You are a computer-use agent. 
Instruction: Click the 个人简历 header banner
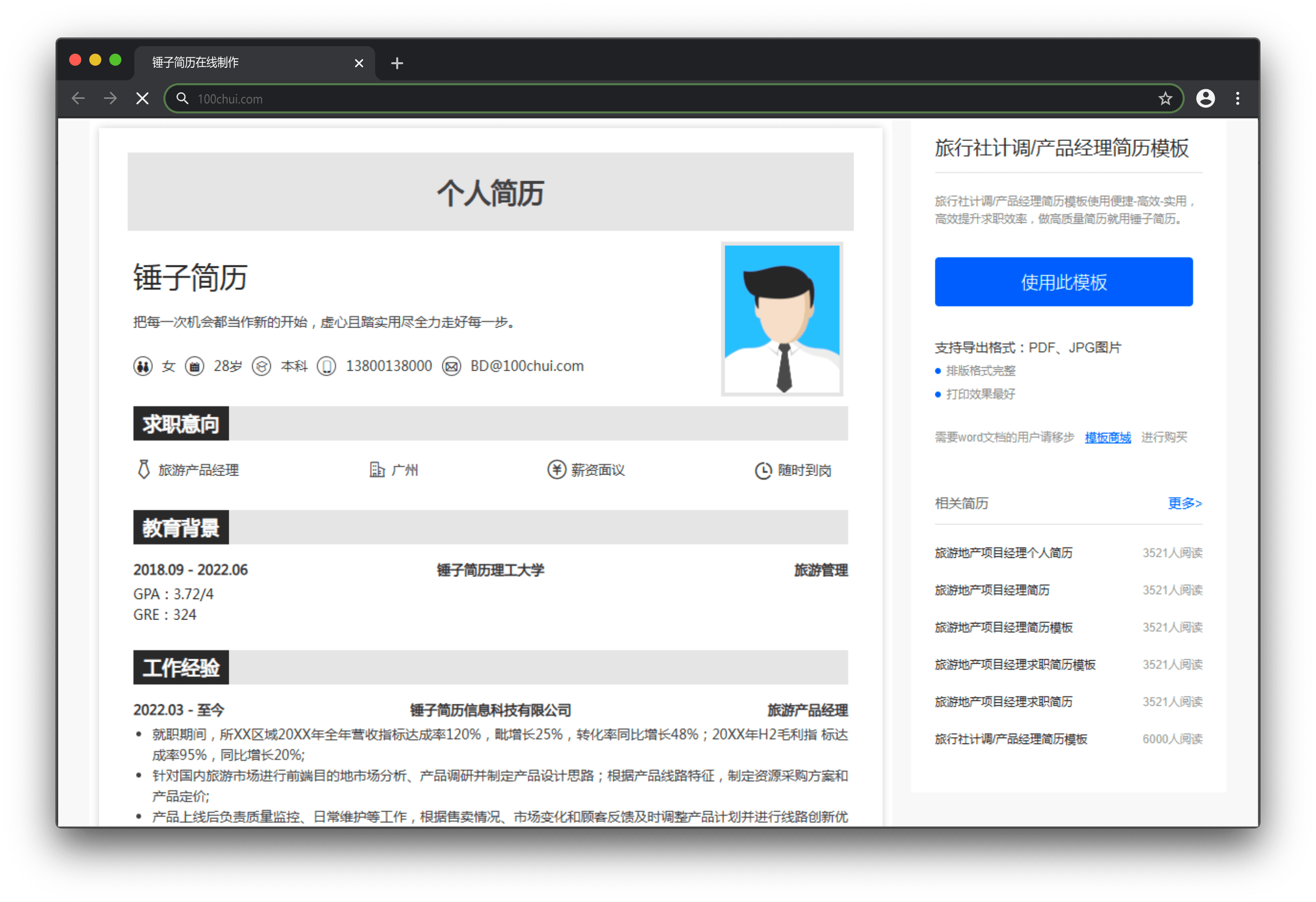(x=490, y=192)
